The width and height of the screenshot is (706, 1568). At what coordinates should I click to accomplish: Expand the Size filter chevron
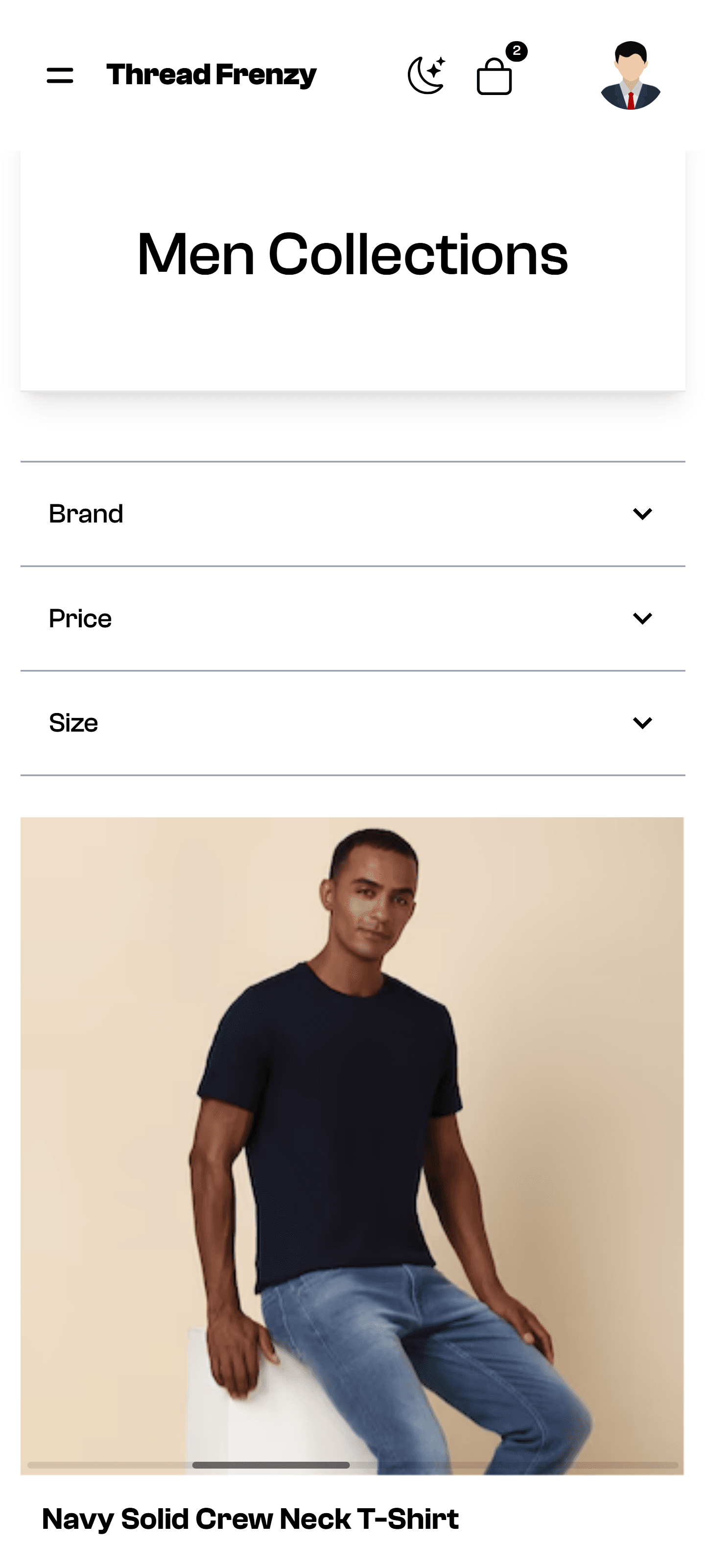(x=642, y=722)
